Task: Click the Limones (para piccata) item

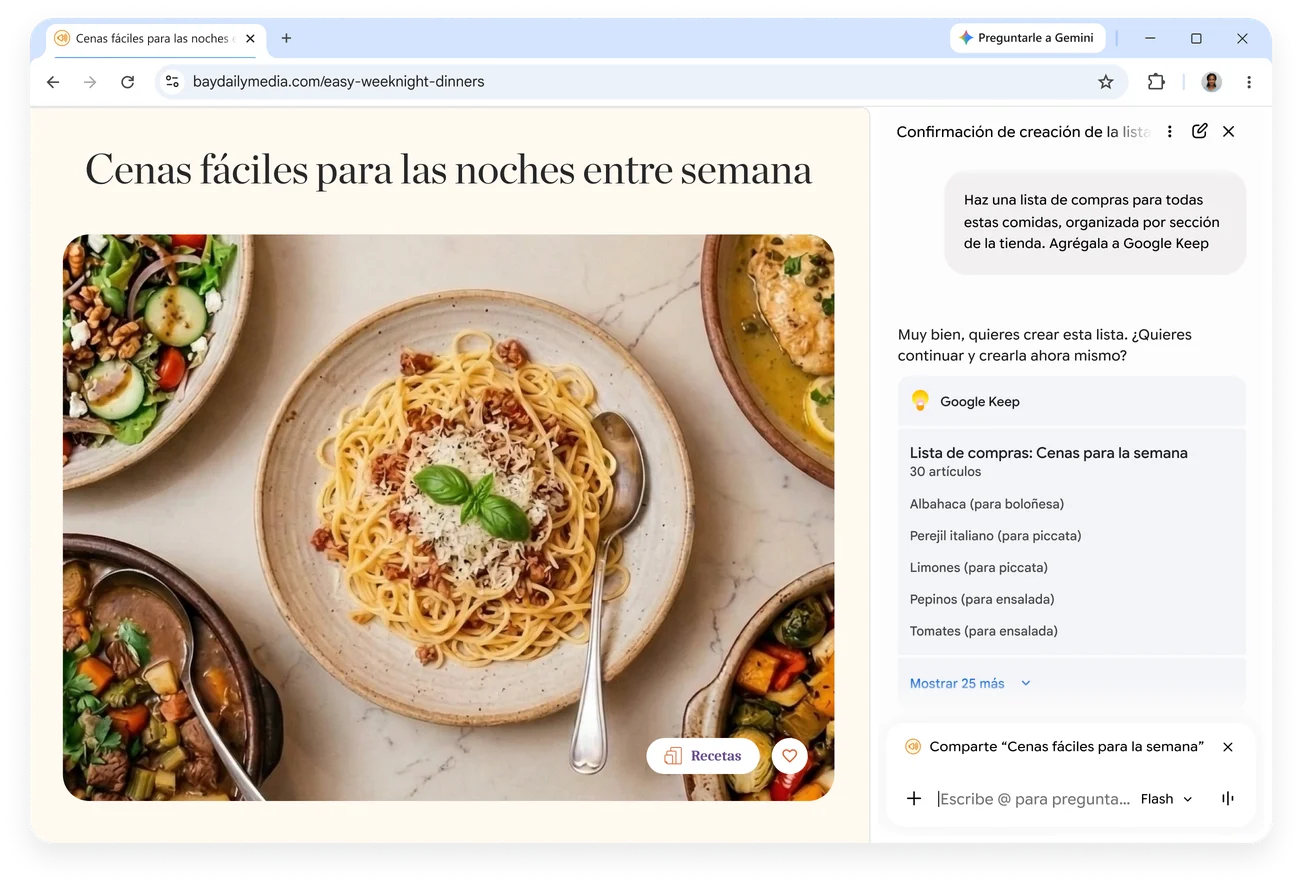Action: coord(979,568)
